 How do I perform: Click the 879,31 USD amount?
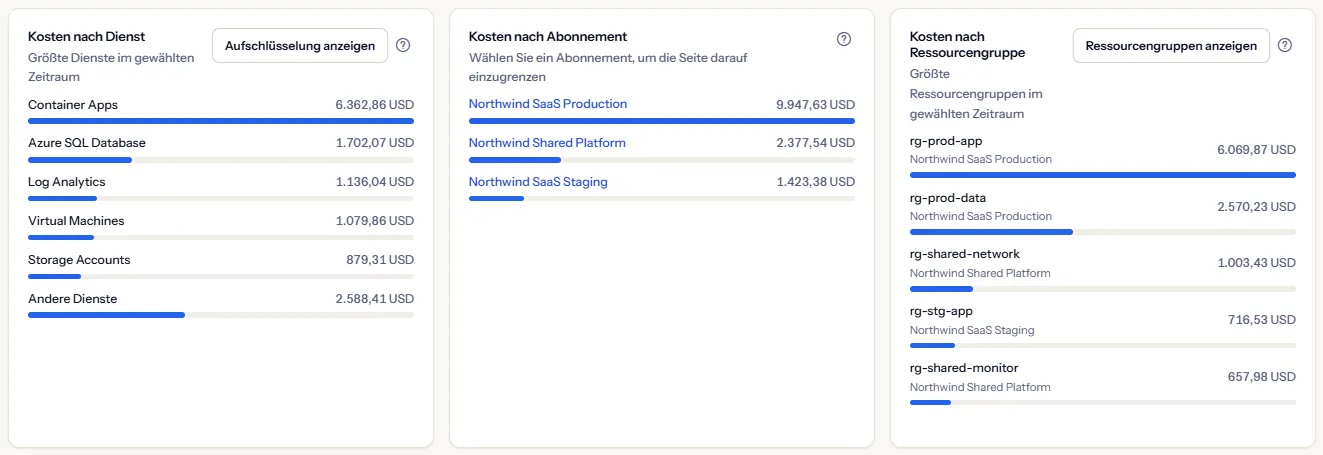coord(380,260)
